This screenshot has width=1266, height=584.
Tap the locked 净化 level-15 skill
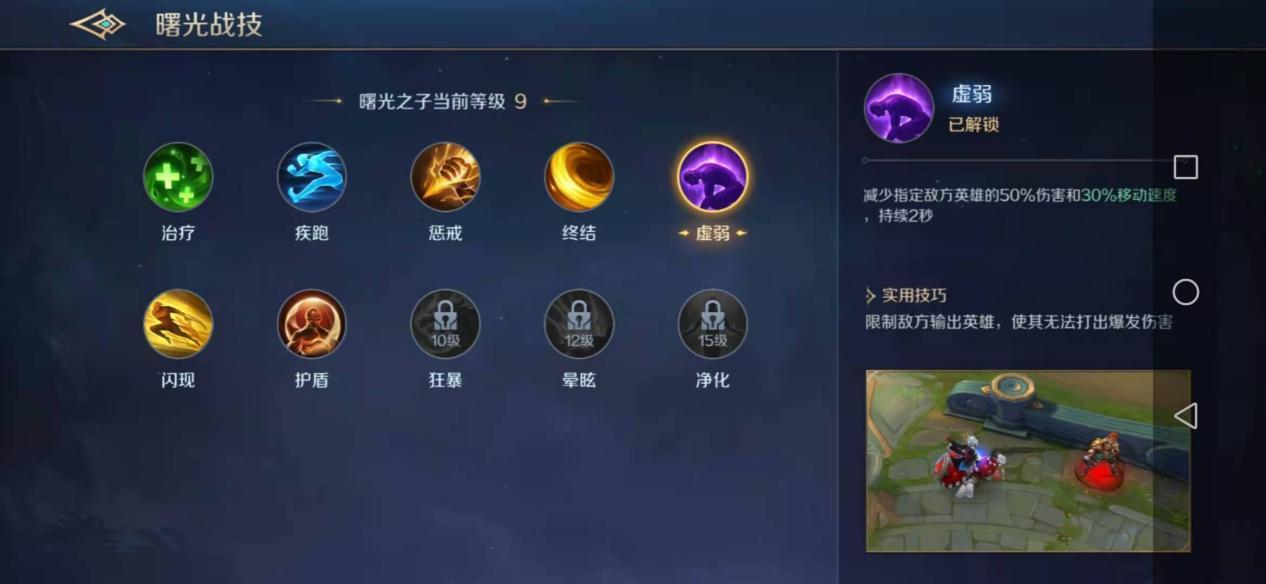[x=713, y=324]
